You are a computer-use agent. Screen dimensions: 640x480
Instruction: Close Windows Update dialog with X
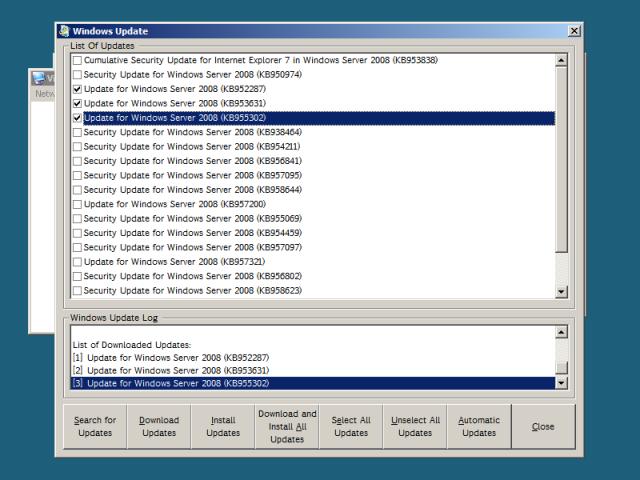coord(574,31)
